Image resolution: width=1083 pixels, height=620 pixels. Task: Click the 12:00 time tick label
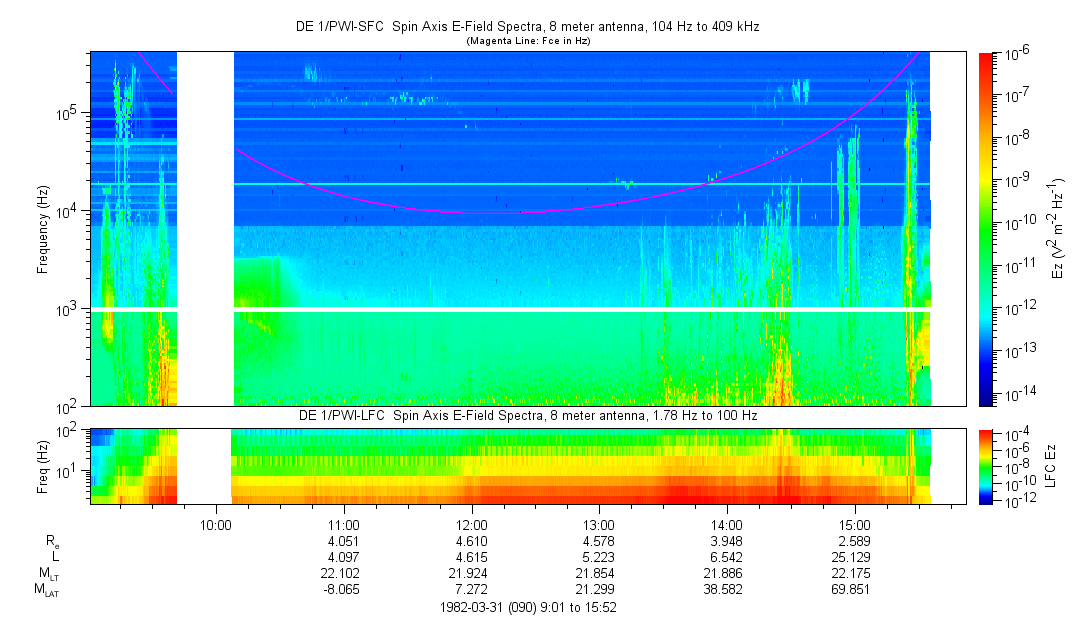point(472,524)
